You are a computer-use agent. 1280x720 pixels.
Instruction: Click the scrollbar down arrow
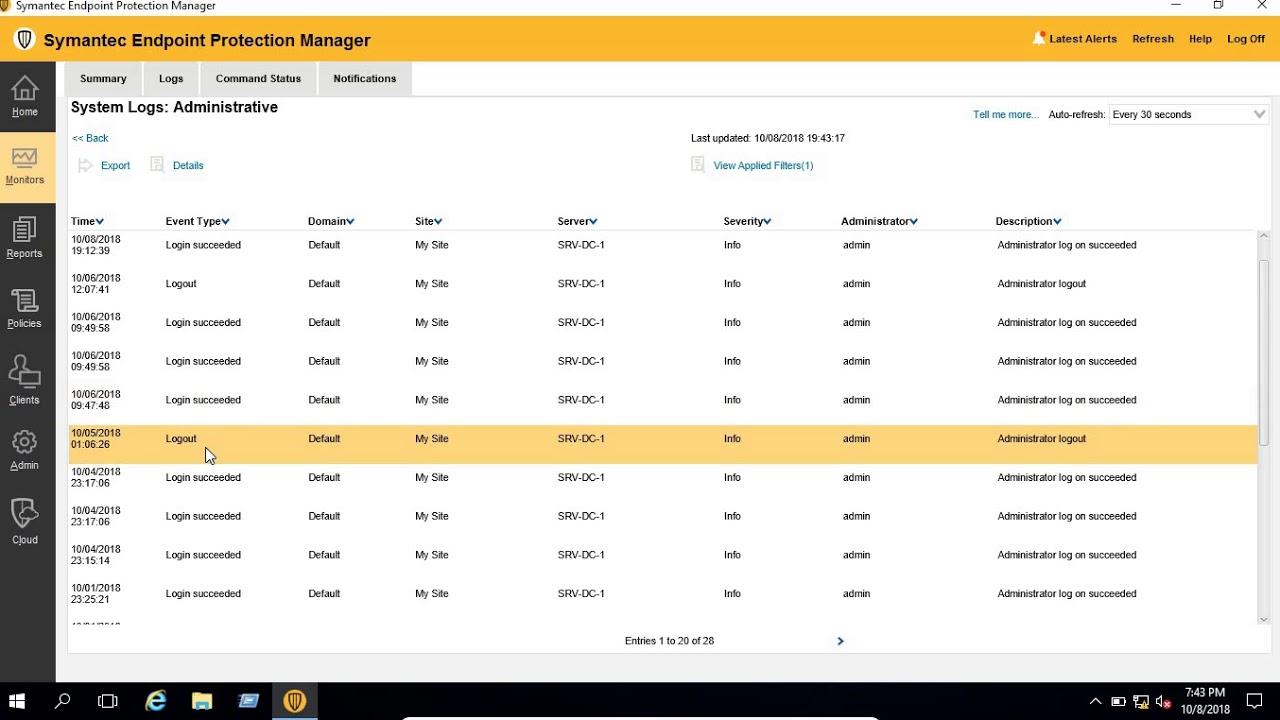click(1264, 620)
